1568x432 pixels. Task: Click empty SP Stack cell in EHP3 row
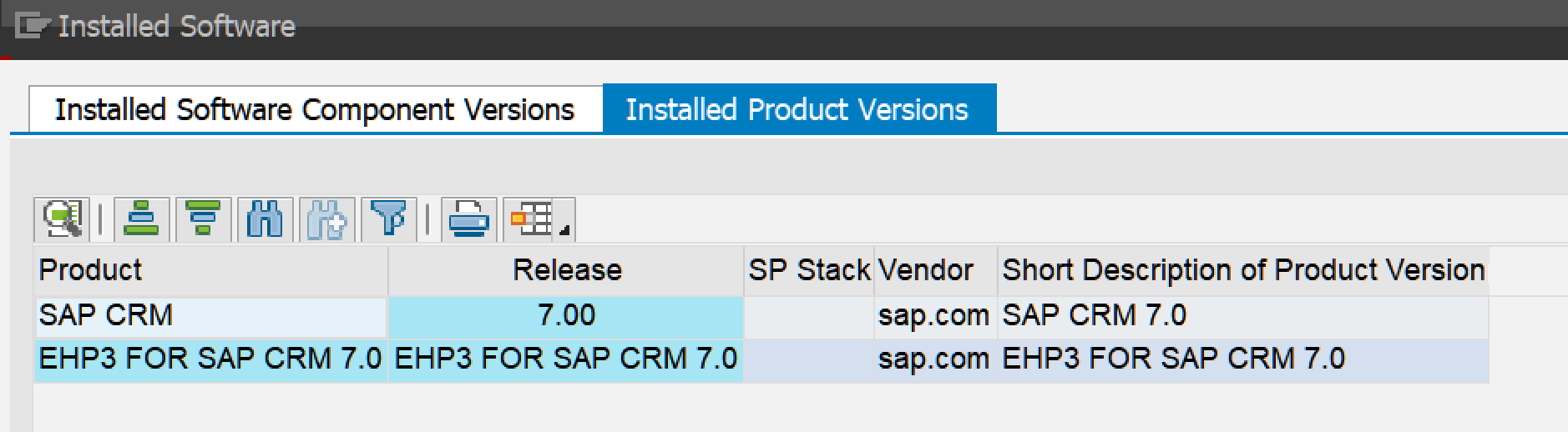pyautogui.click(x=809, y=359)
